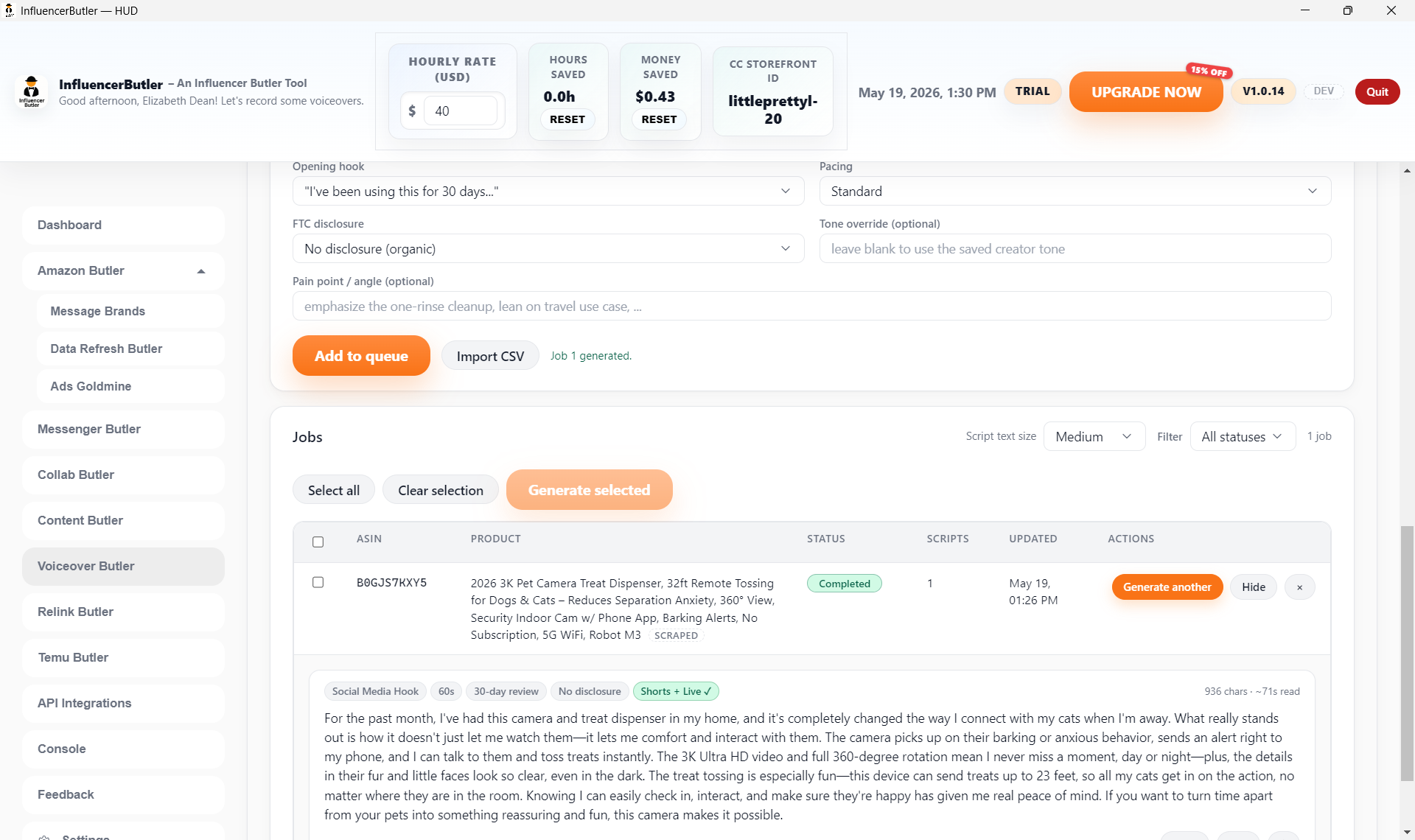Viewport: 1415px width, 840px height.
Task: Click UPGRADE NOW button
Action: [1146, 92]
